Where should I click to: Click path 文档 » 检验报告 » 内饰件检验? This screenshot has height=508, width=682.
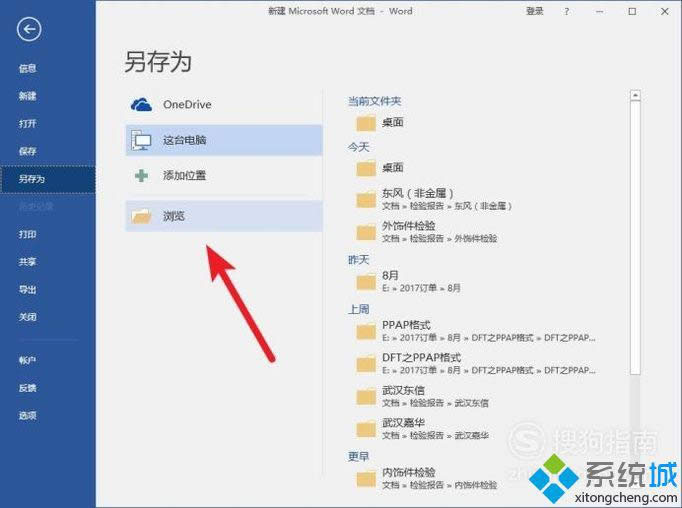click(x=439, y=485)
